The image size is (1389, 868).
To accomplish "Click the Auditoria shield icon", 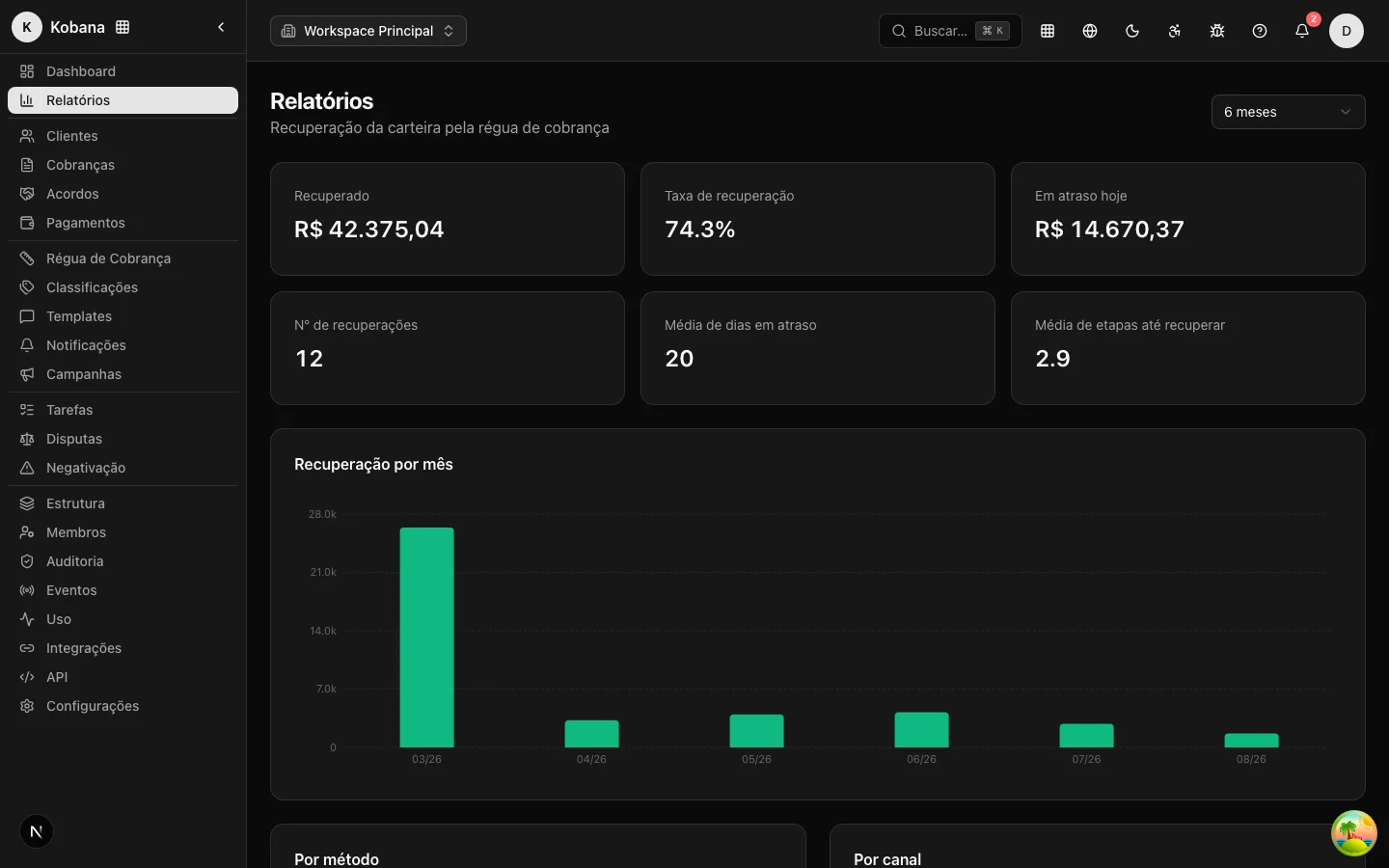I will pos(27,561).
